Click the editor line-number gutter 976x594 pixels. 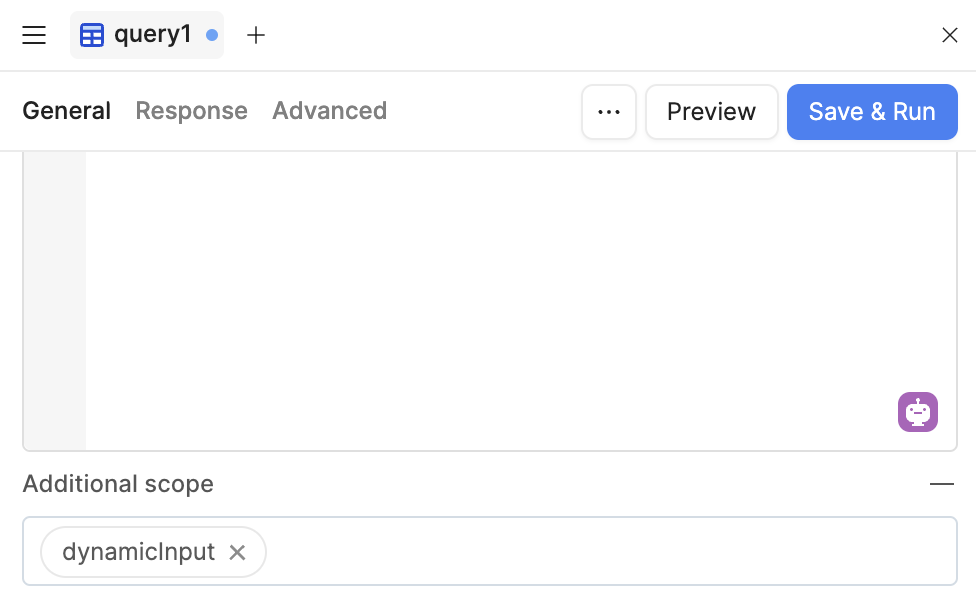55,300
